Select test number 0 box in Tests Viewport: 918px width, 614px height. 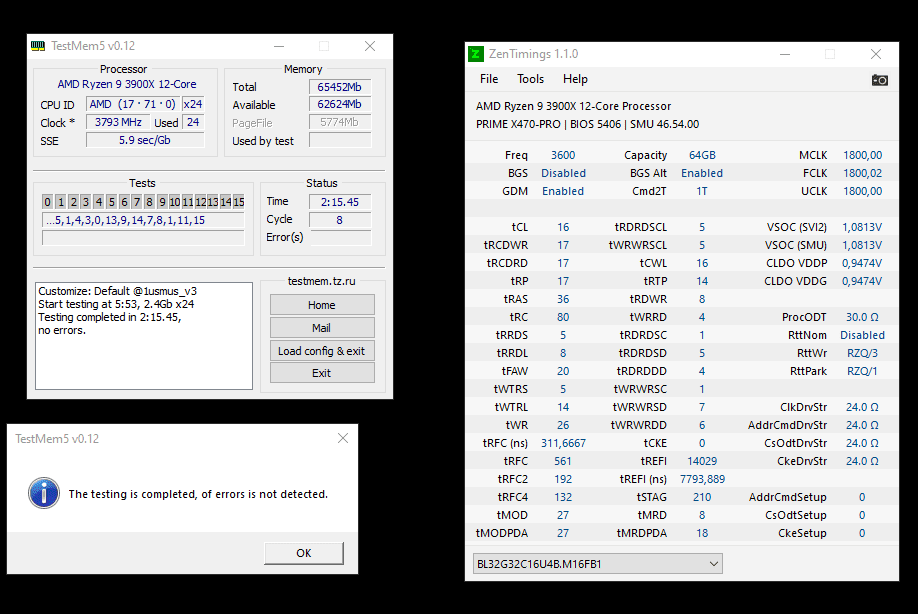click(x=47, y=202)
